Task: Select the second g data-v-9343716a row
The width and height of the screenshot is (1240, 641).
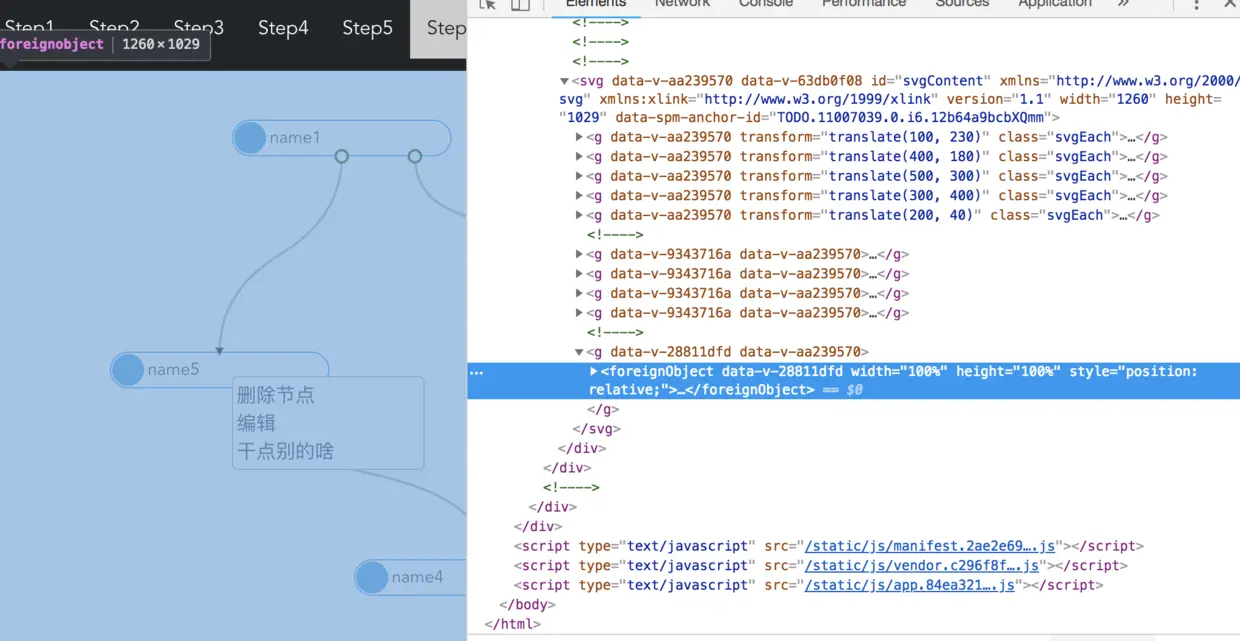Action: 747,274
